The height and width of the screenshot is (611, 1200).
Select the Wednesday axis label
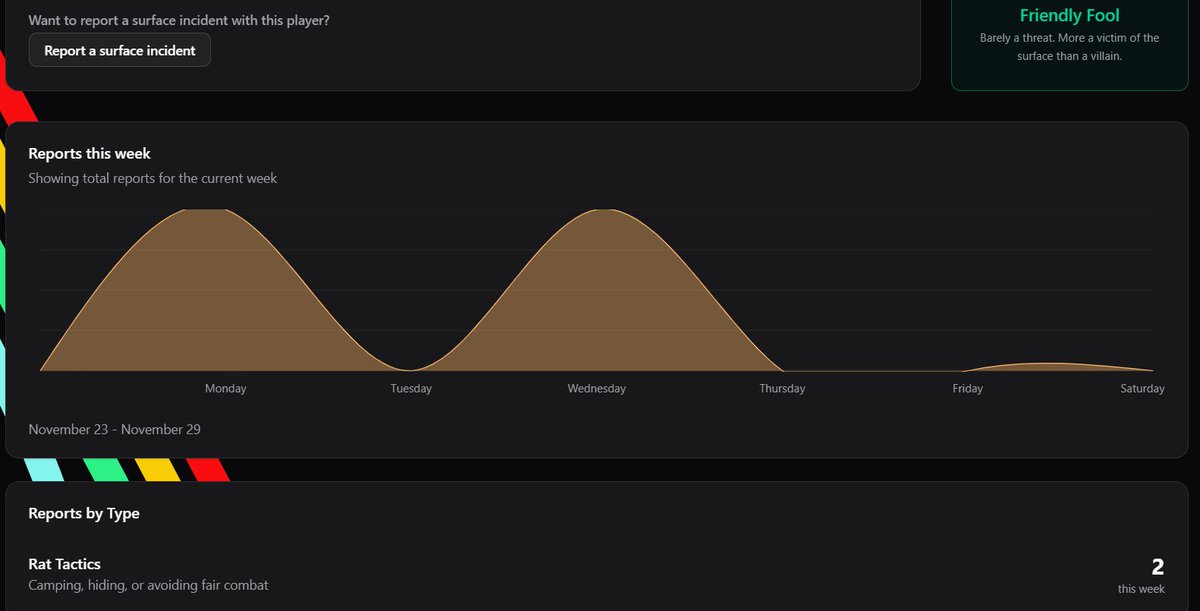[596, 388]
